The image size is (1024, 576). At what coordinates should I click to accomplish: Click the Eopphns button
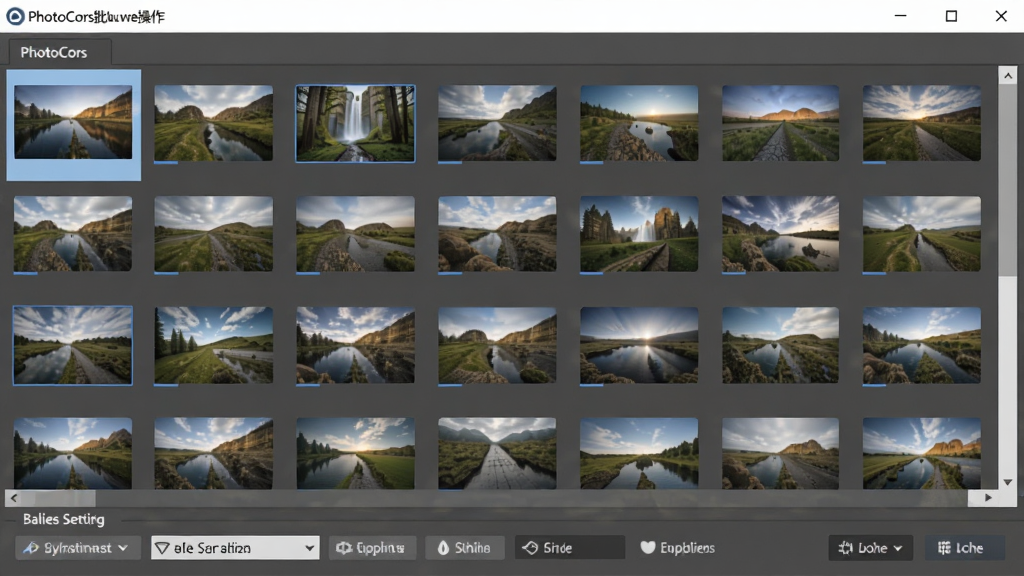[370, 548]
